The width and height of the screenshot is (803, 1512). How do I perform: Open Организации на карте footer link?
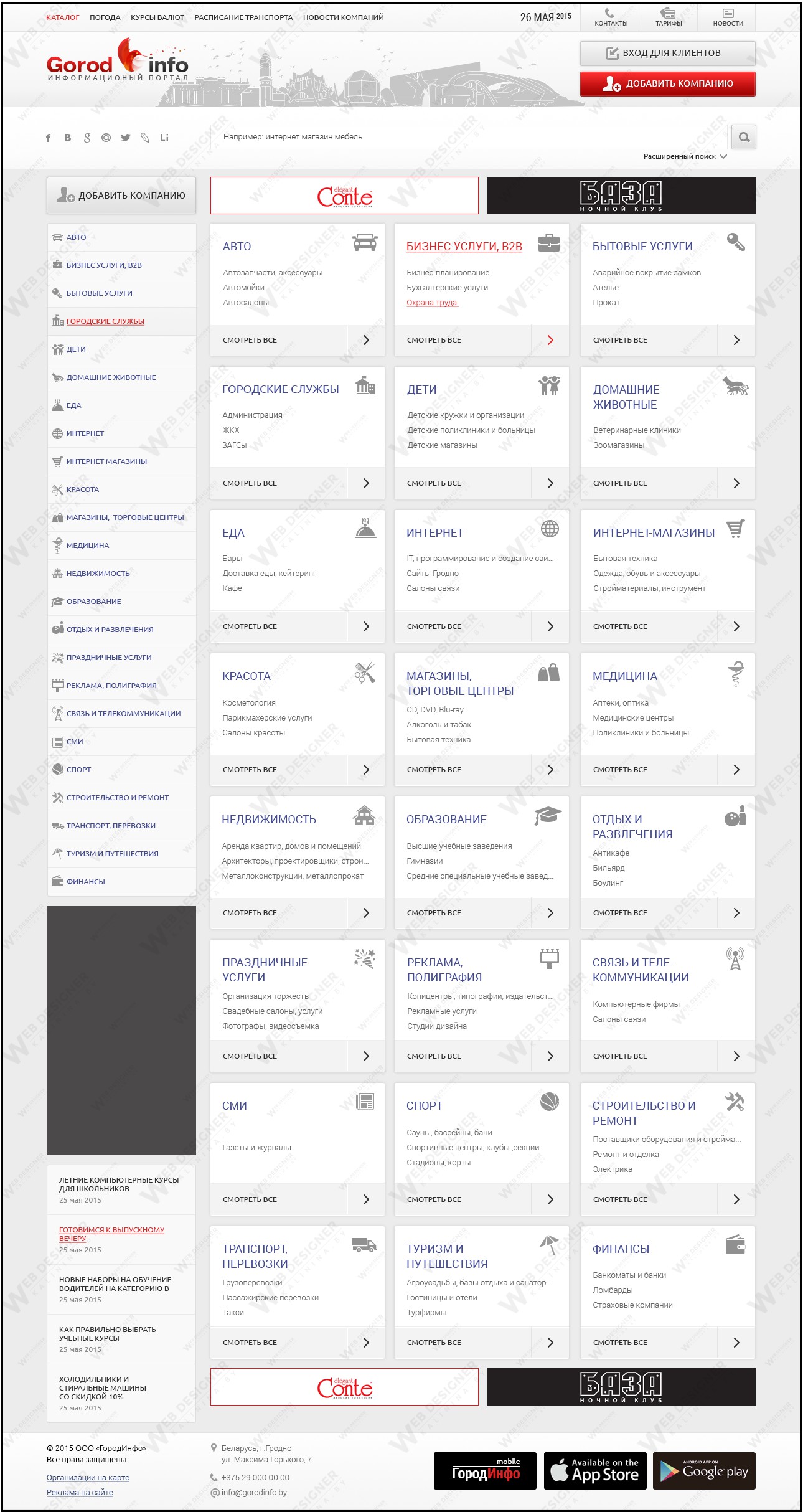[88, 1477]
